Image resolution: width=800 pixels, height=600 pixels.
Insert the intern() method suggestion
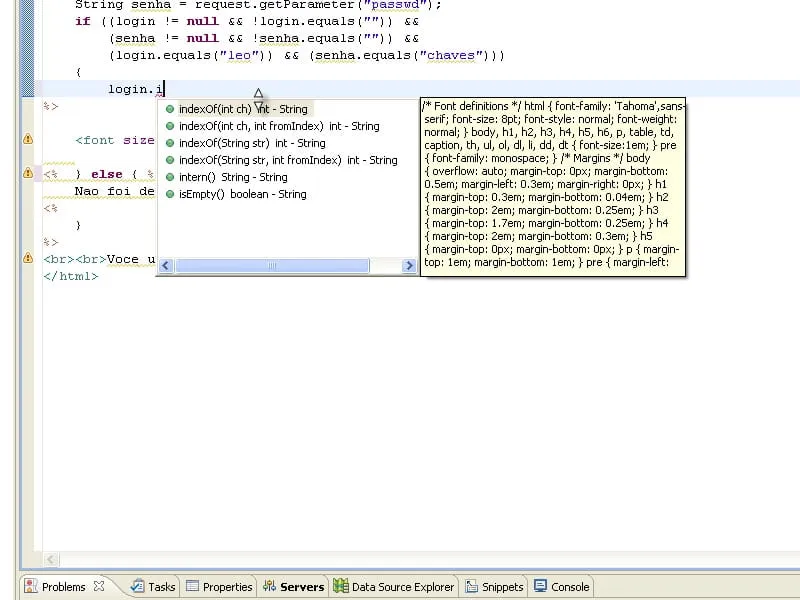[232, 177]
